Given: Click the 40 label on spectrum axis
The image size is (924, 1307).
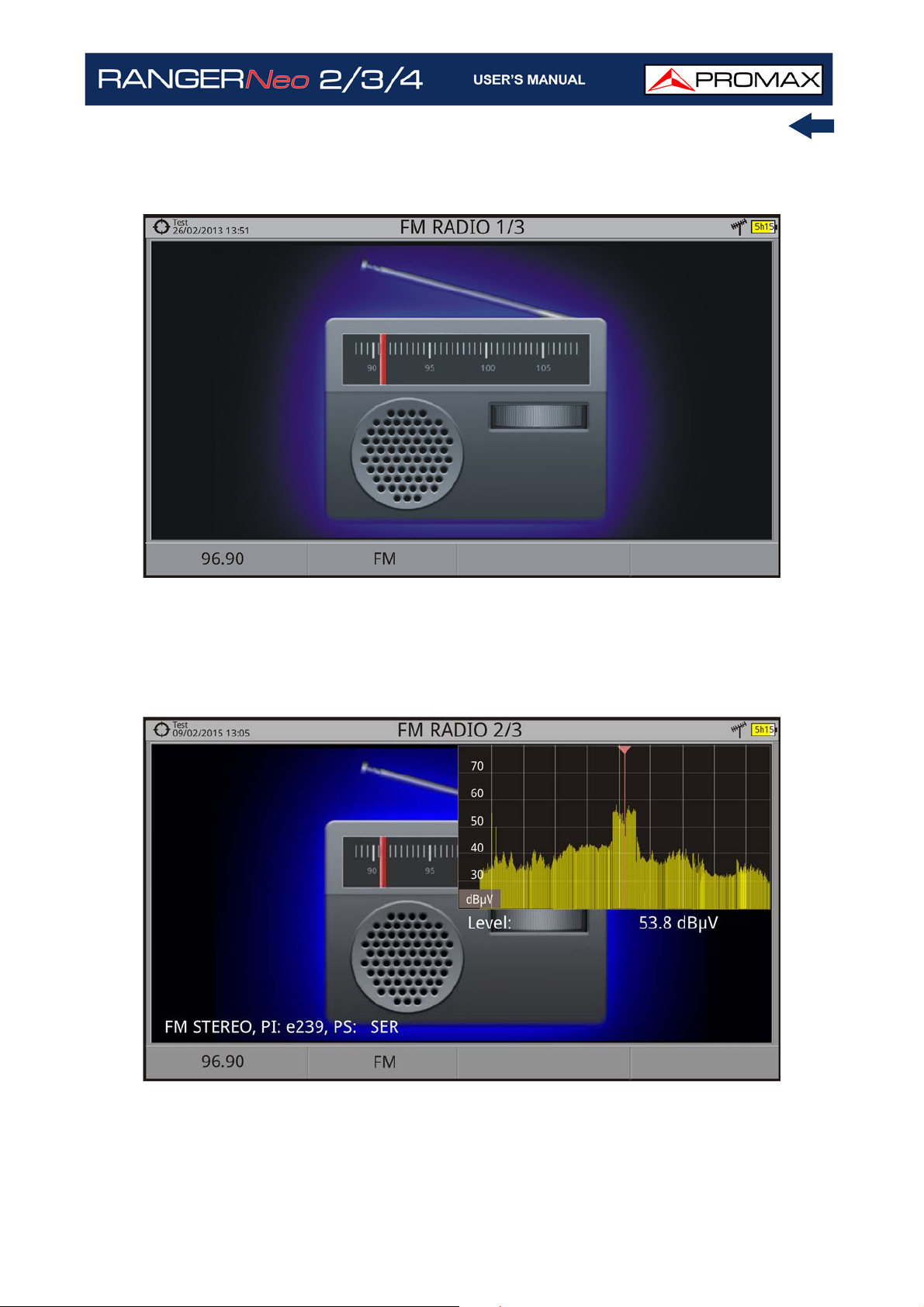Looking at the screenshot, I should pos(477,848).
